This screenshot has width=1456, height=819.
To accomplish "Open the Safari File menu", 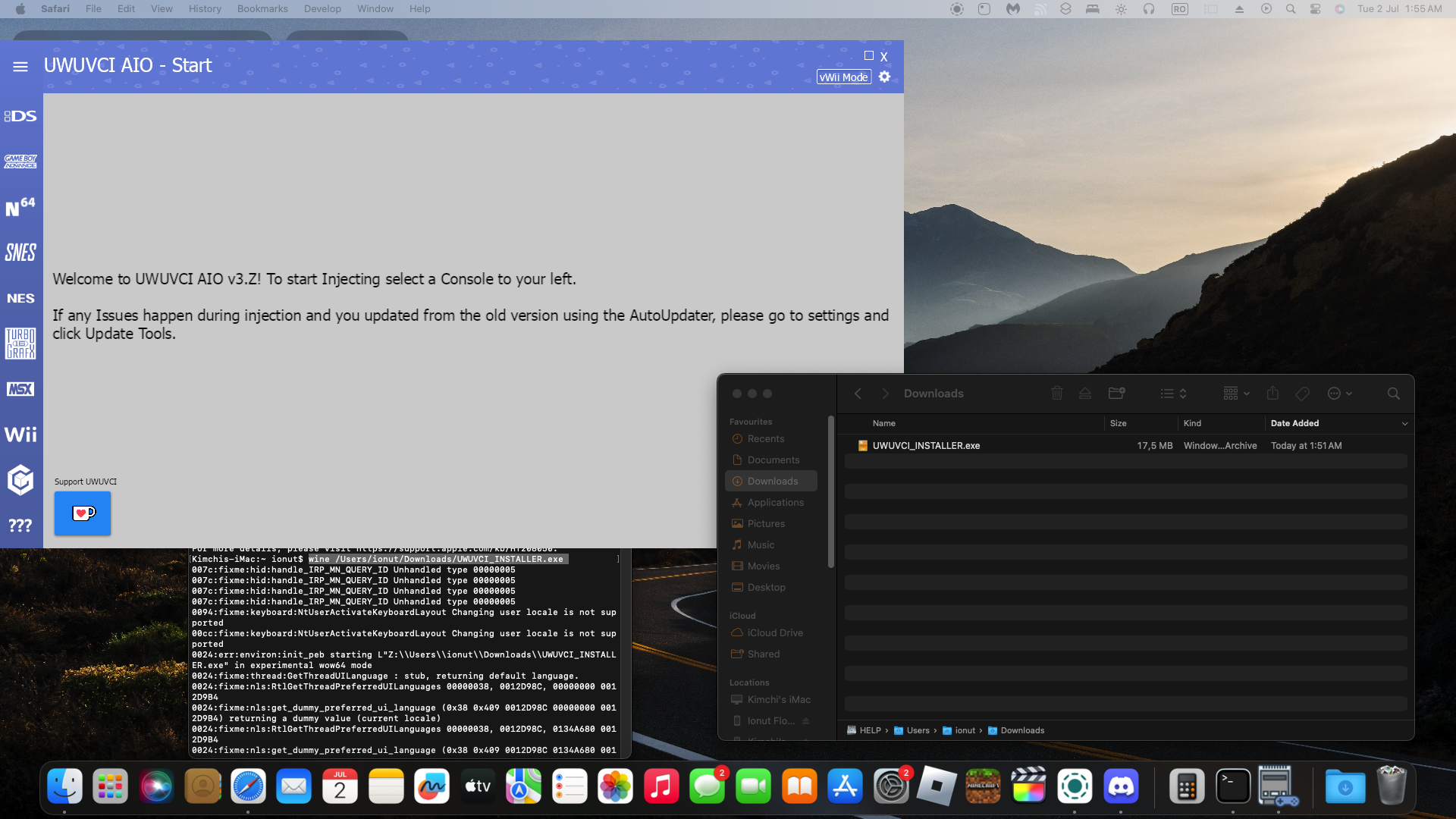I will 93,9.
